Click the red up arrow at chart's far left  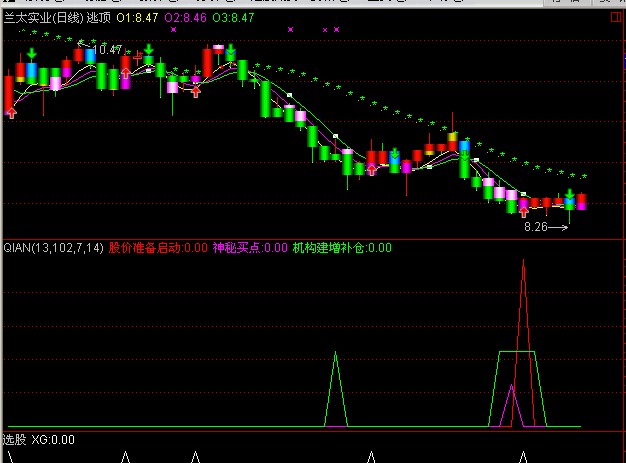coord(11,113)
